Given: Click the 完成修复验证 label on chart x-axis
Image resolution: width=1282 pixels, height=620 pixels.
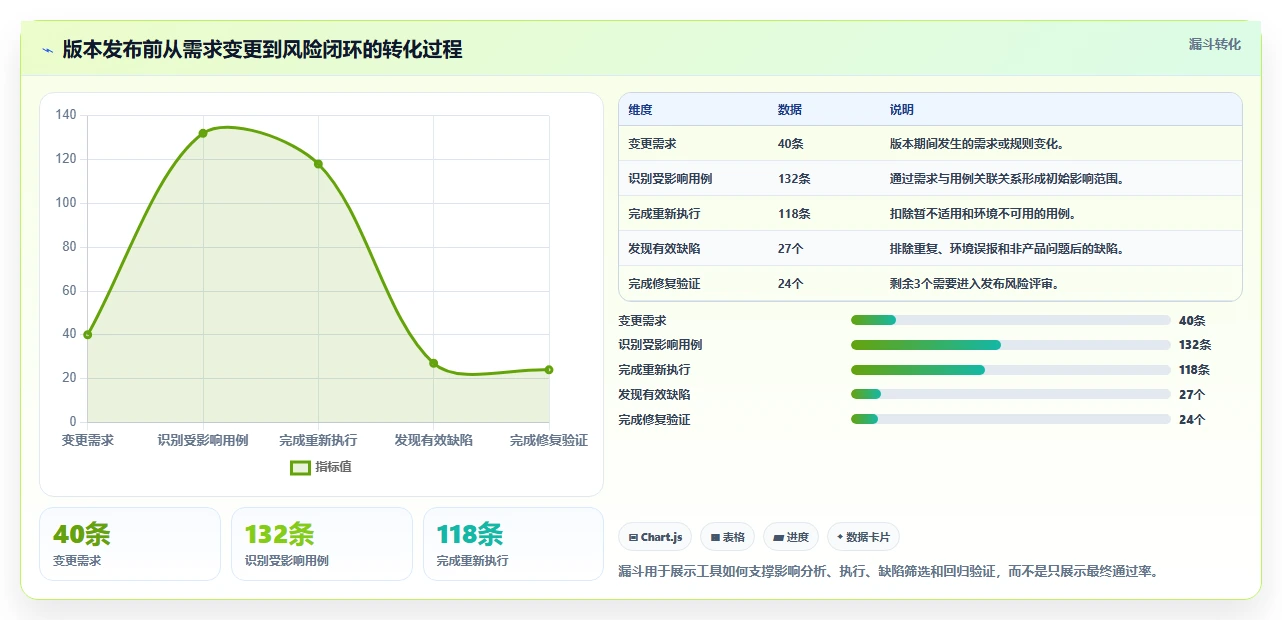Looking at the screenshot, I should (549, 440).
